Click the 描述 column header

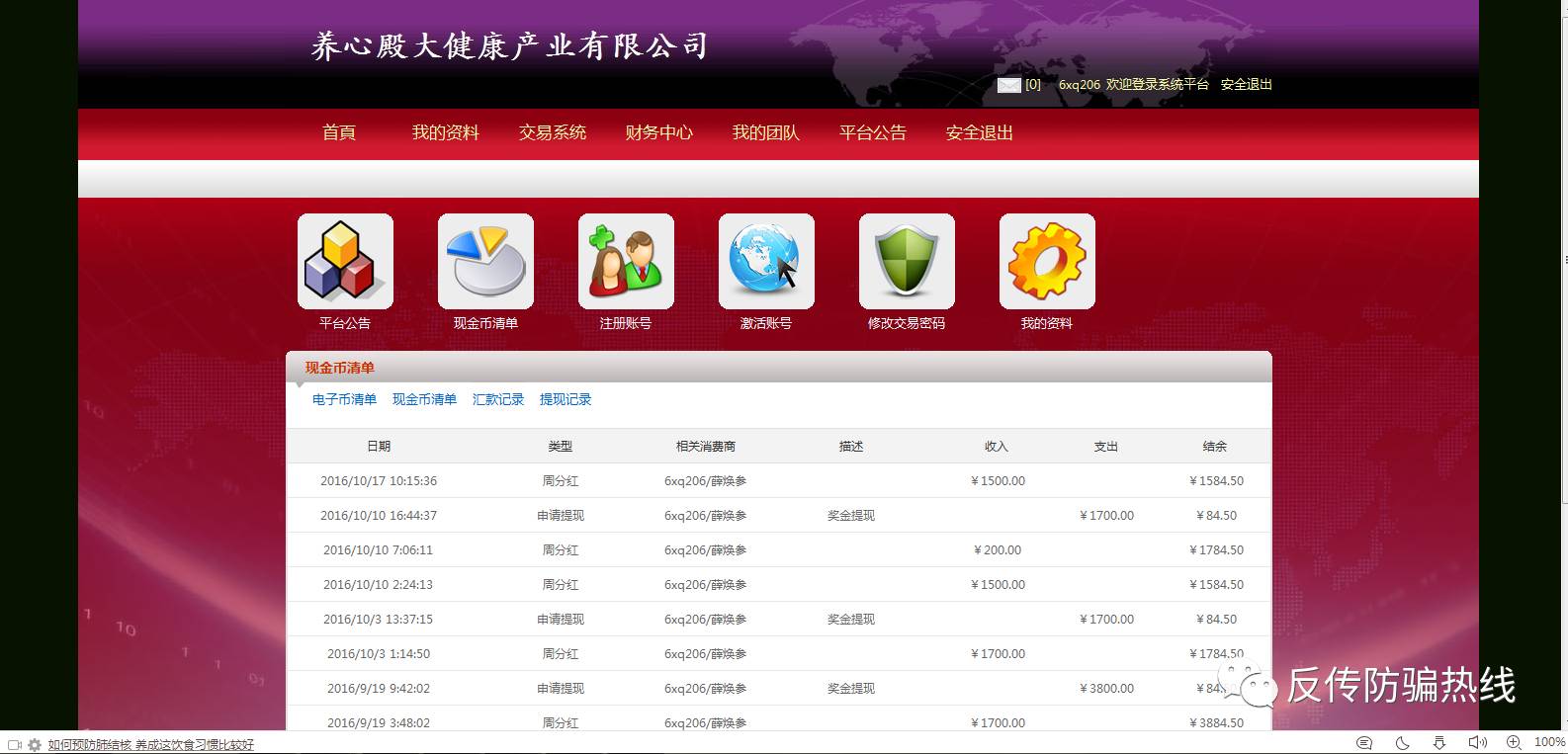851,447
